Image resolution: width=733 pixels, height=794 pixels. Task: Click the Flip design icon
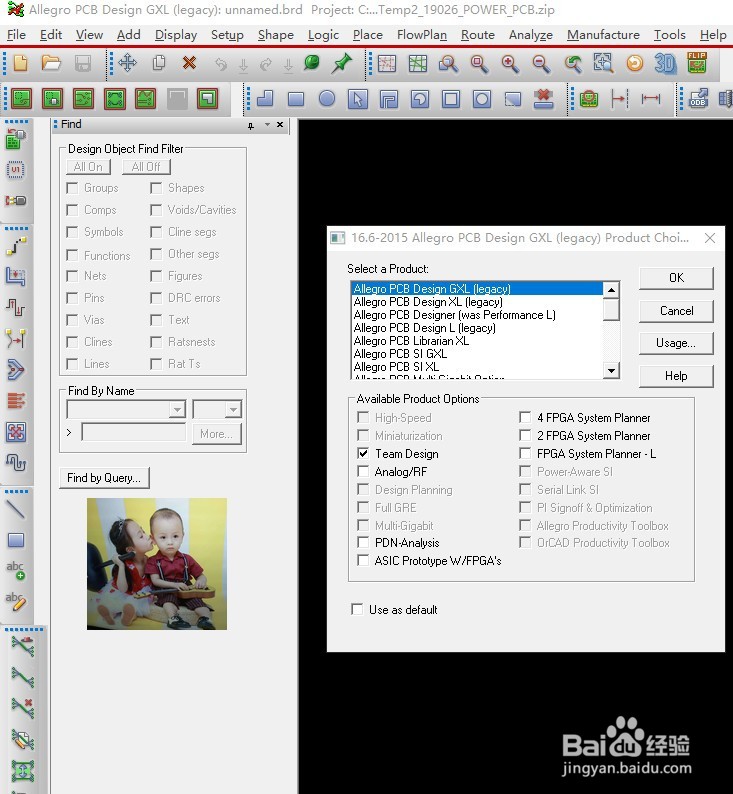[x=697, y=63]
